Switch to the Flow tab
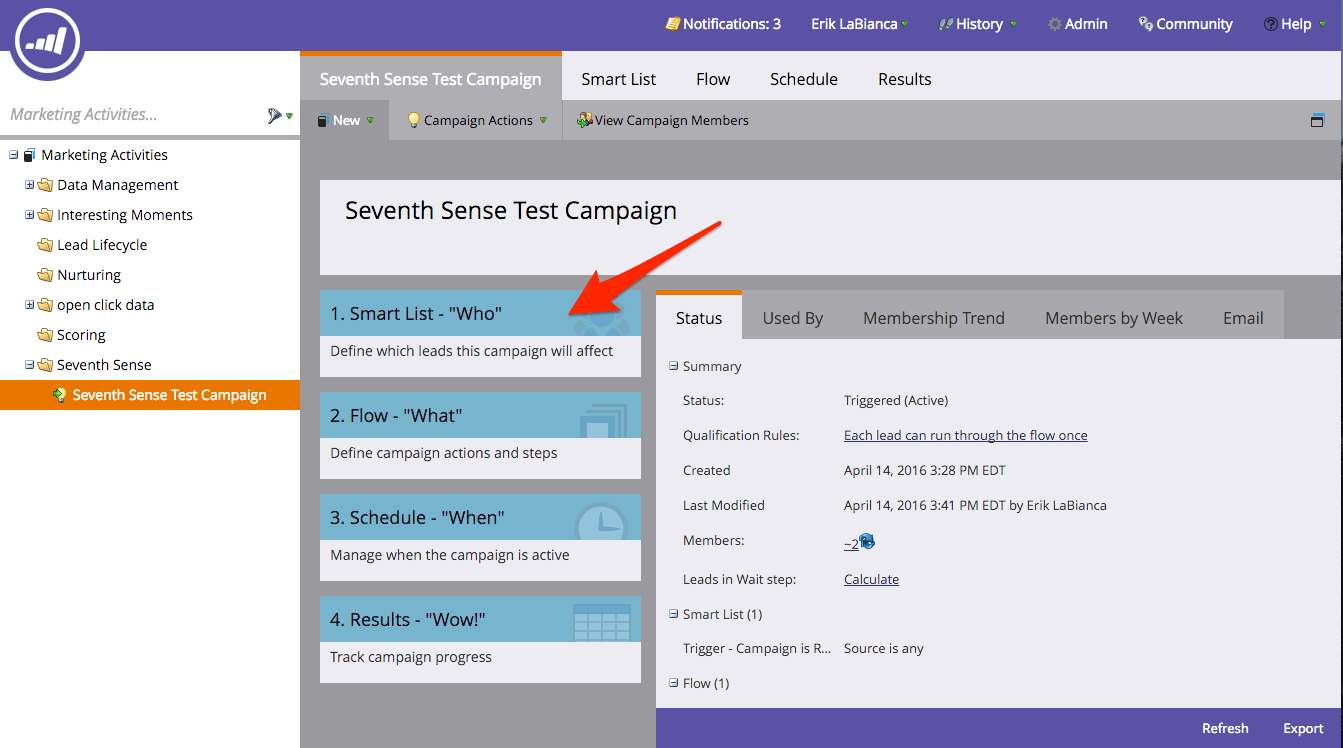Viewport: 1343px width, 748px height. (713, 79)
